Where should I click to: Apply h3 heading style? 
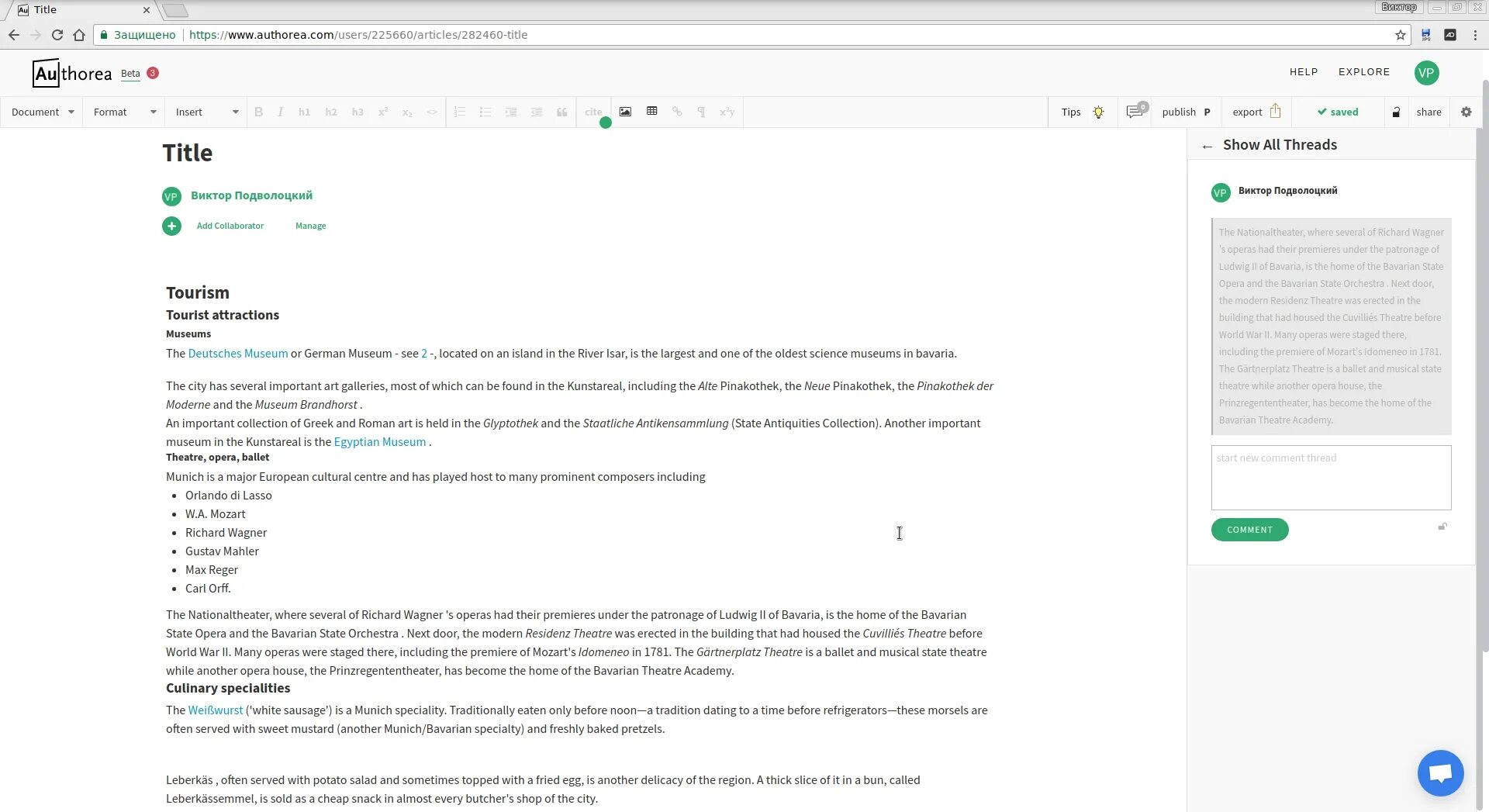click(357, 112)
